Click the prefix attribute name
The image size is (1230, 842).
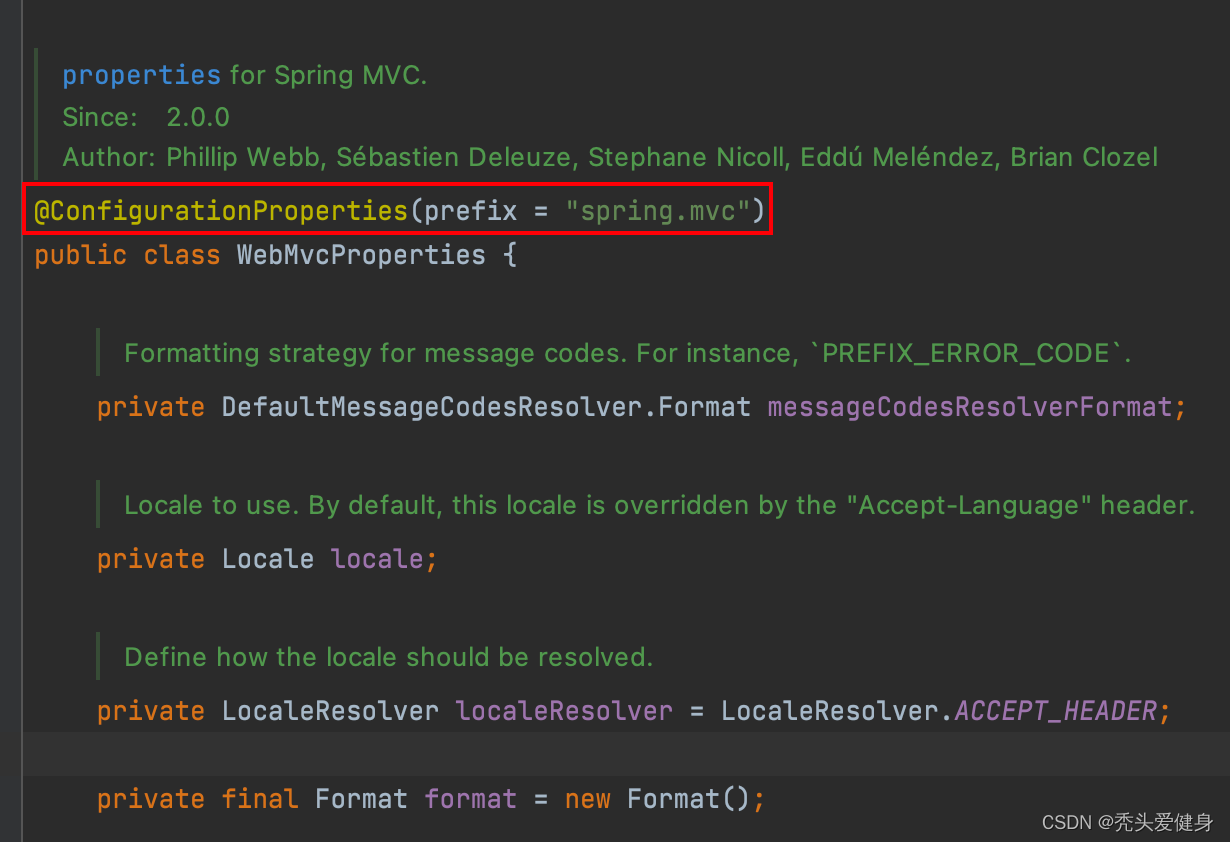click(470, 211)
